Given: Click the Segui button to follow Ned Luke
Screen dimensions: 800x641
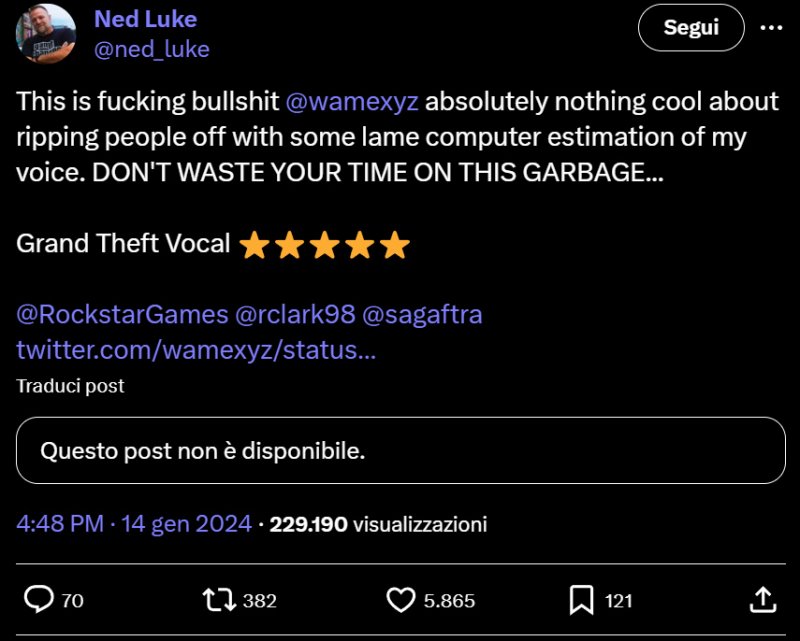Looking at the screenshot, I should pyautogui.click(x=689, y=28).
